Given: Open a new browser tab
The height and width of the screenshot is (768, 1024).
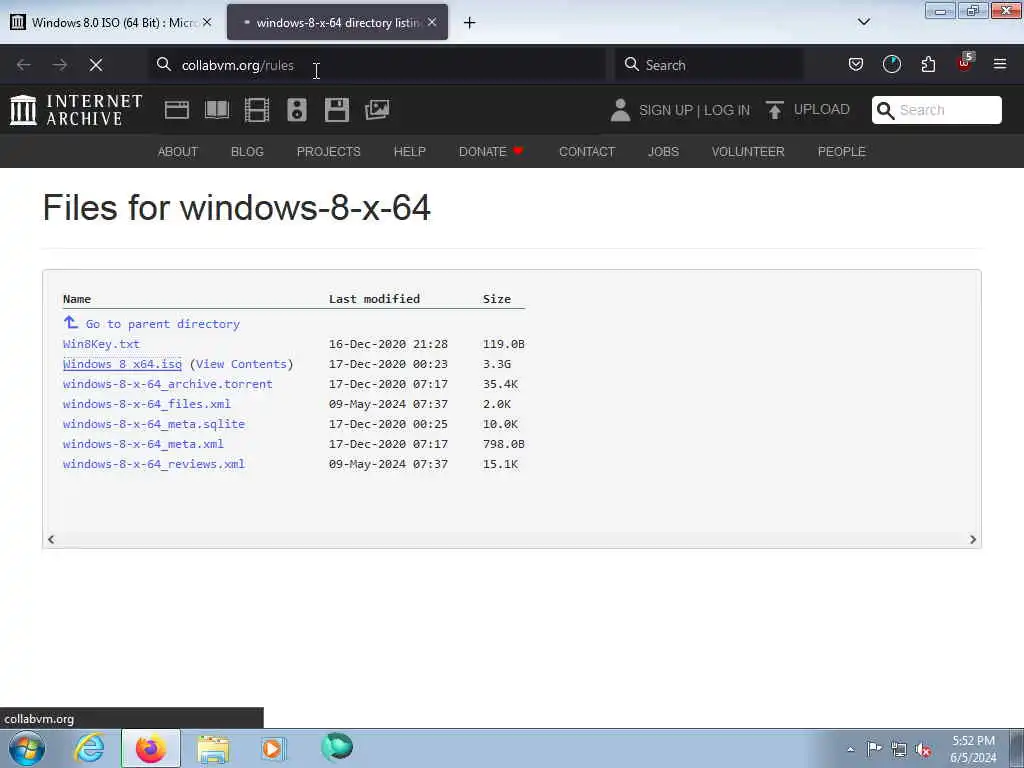Looking at the screenshot, I should point(470,23).
